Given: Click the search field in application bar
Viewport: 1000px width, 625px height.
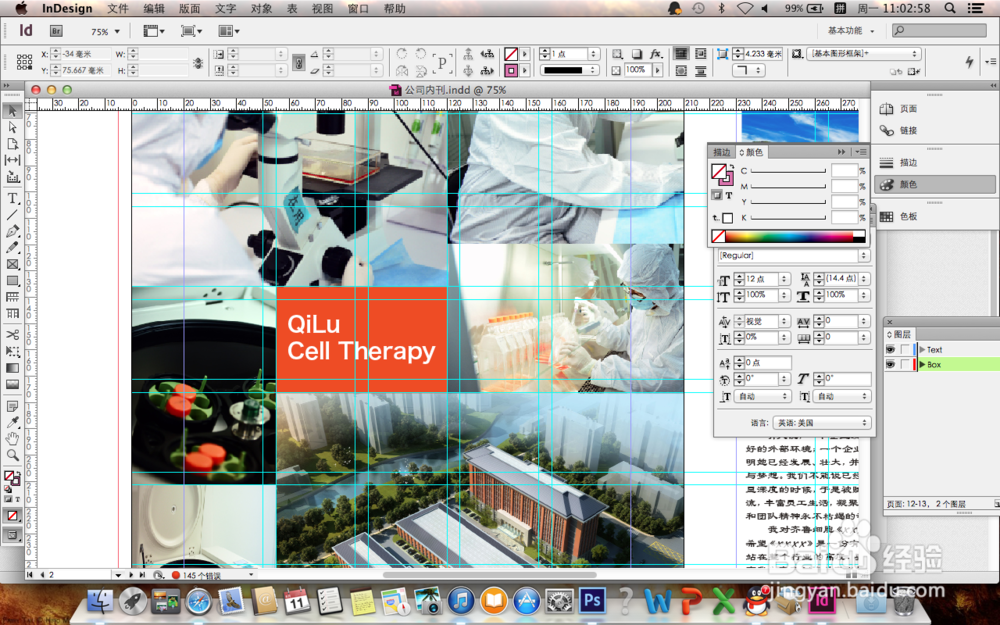Looking at the screenshot, I should click(939, 31).
